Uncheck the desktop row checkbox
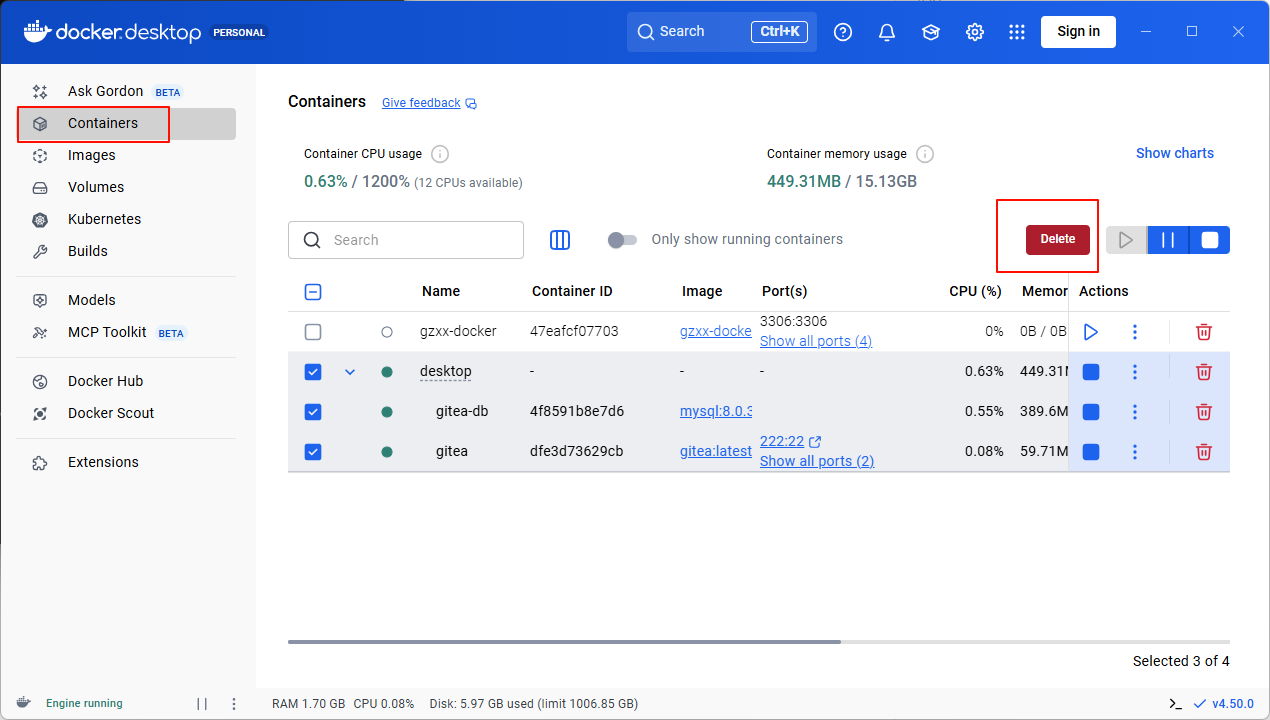The height and width of the screenshot is (720, 1270). pos(313,371)
